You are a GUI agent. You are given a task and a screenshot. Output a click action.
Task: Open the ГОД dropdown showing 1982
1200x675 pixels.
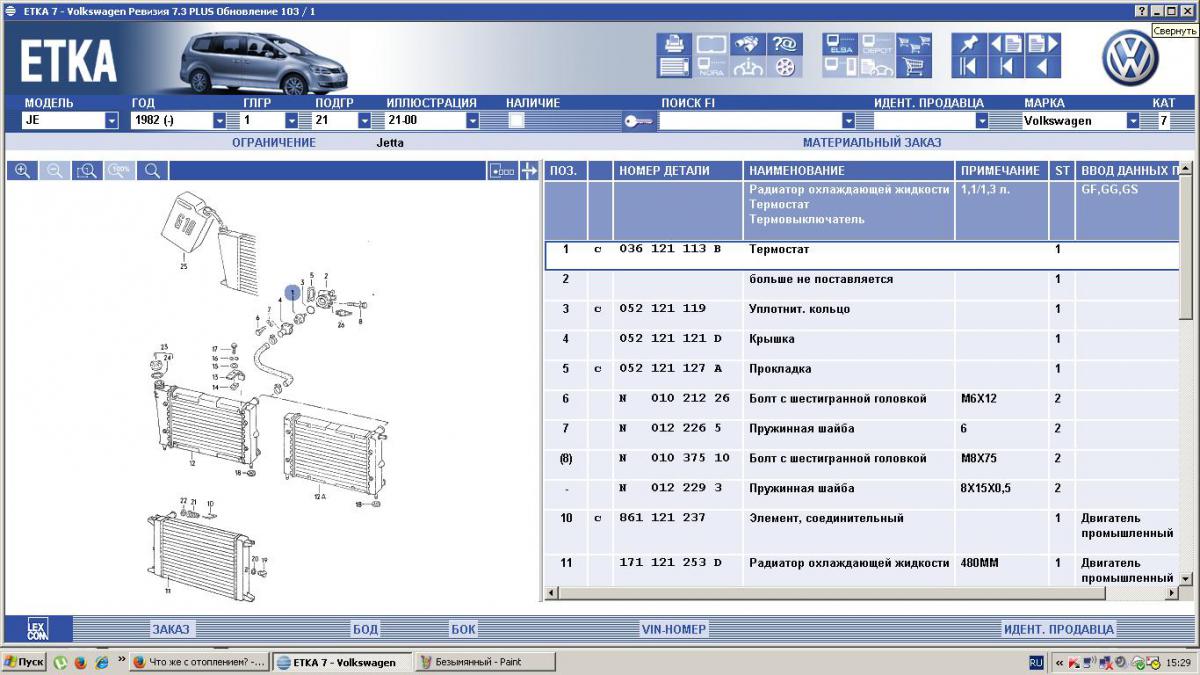tap(219, 121)
